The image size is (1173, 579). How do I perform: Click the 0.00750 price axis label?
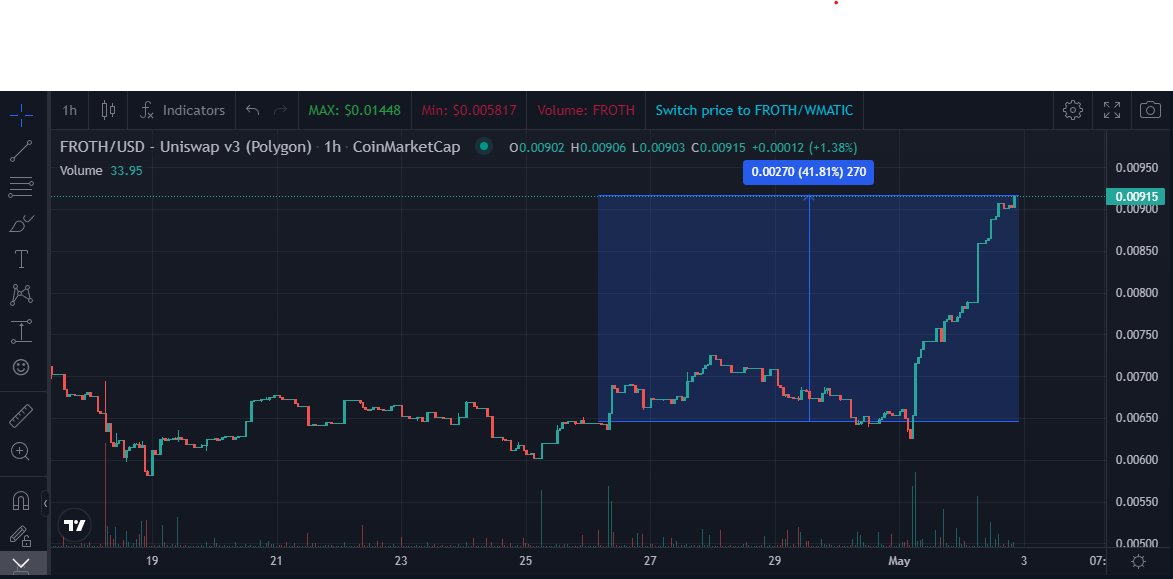(1136, 334)
